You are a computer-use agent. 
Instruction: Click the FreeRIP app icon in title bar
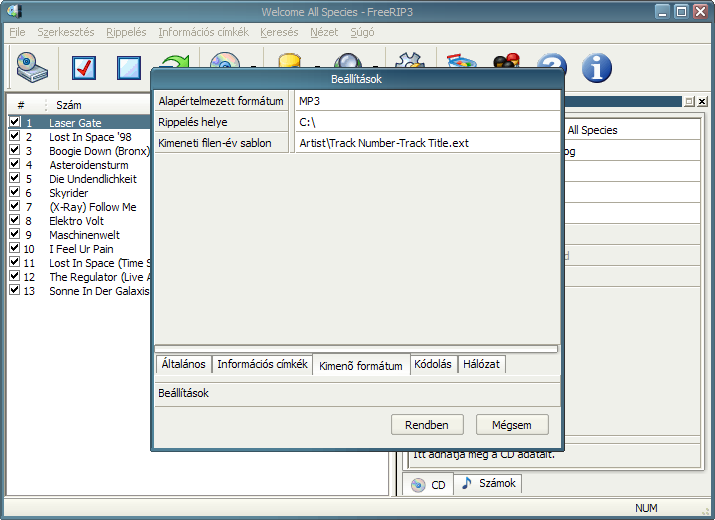point(14,11)
